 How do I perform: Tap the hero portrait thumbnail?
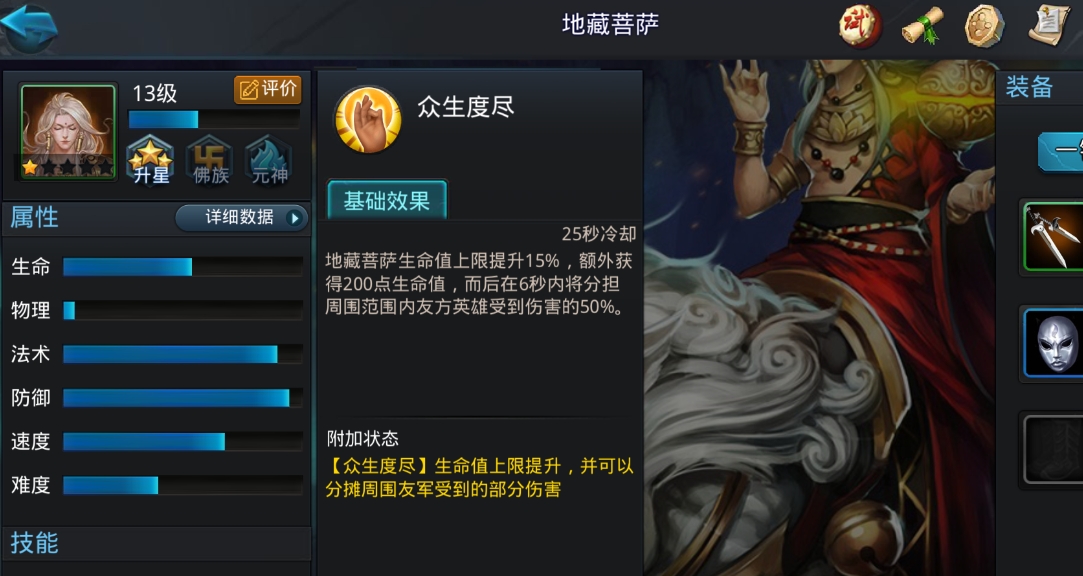tap(68, 132)
